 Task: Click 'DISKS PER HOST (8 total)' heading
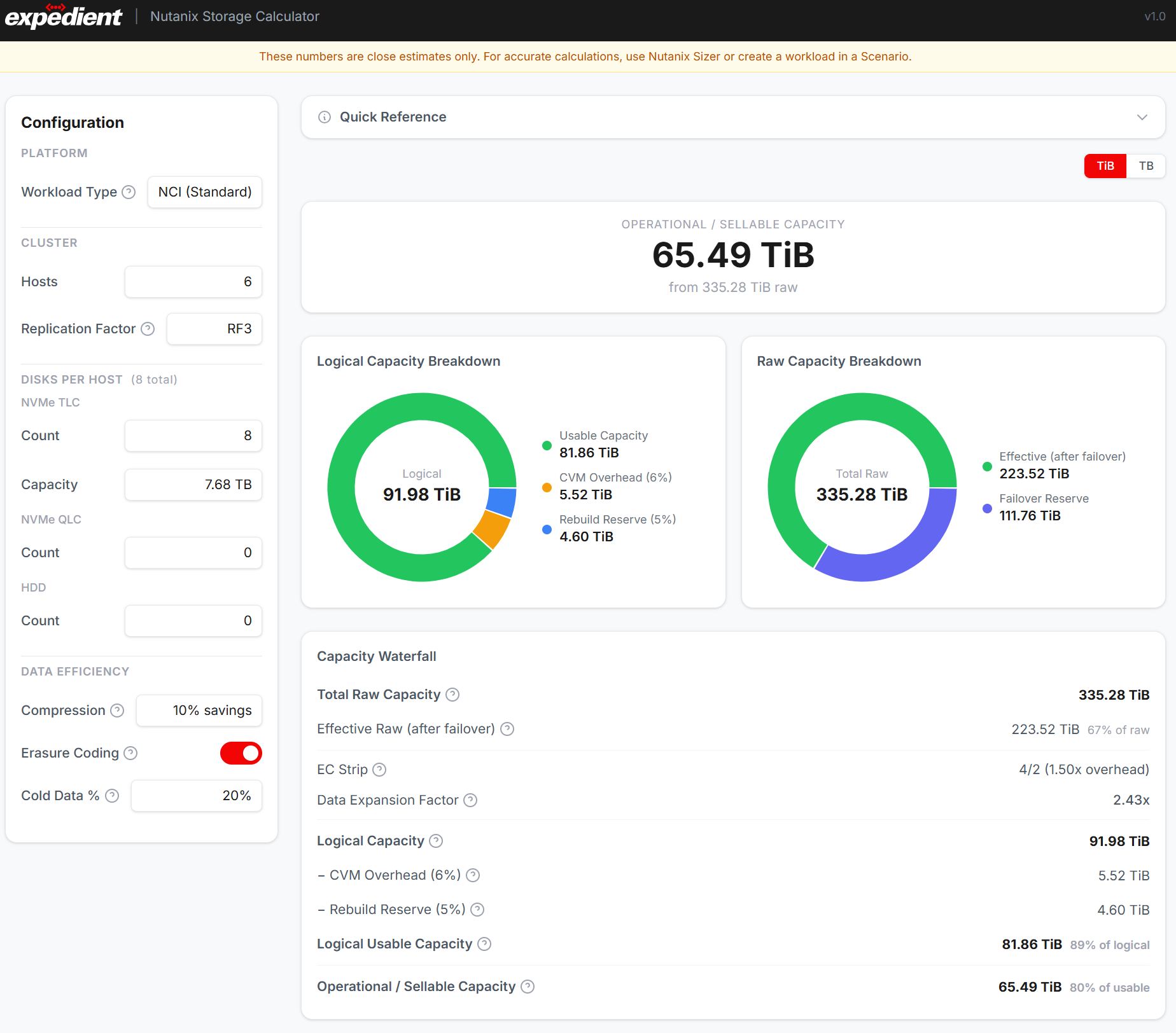pos(99,380)
